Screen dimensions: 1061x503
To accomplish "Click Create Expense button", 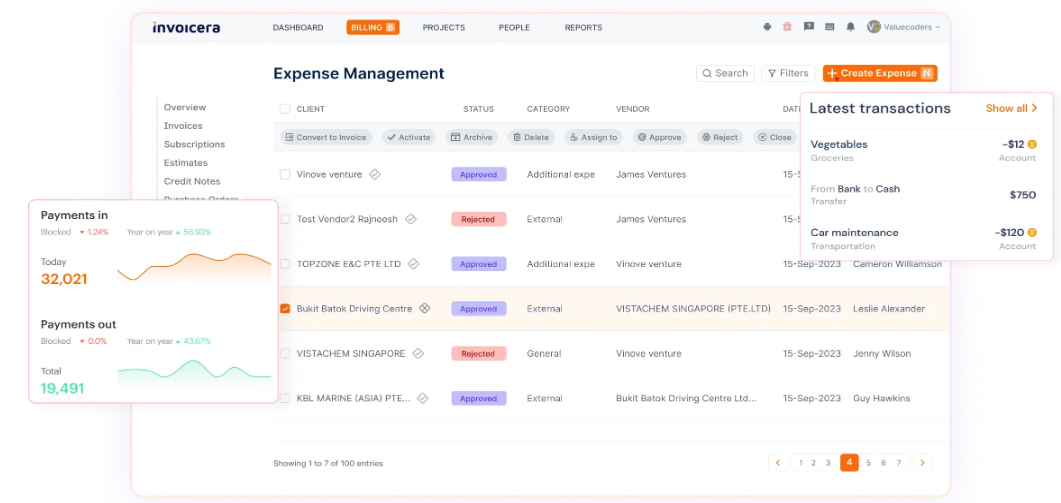I will coord(880,73).
